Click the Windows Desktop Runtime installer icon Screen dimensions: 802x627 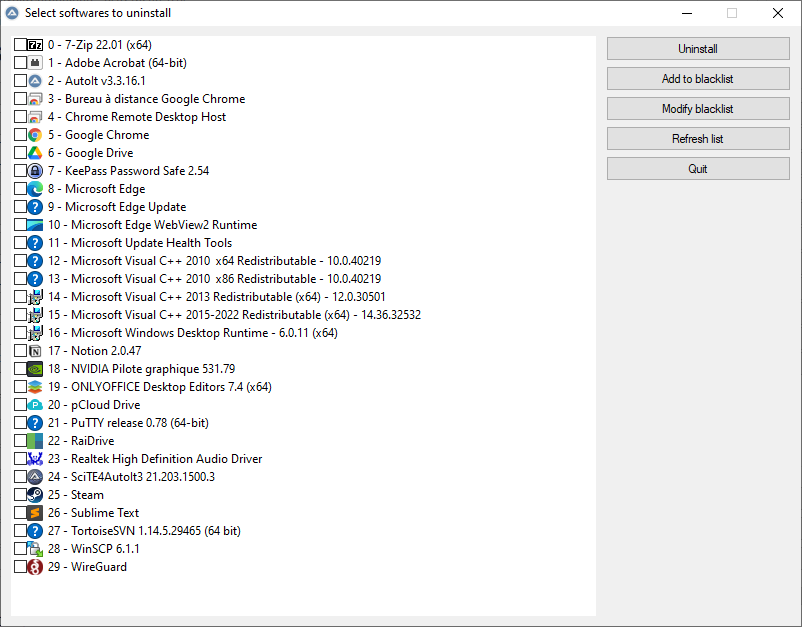(35, 333)
